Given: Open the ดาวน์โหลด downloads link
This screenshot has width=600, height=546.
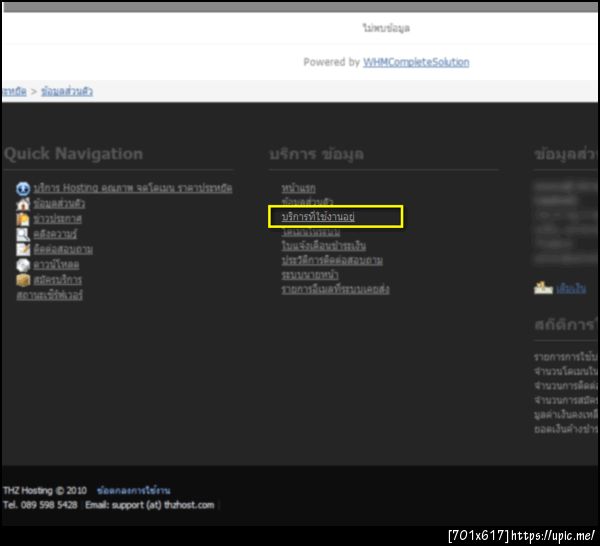Looking at the screenshot, I should (x=56, y=265).
